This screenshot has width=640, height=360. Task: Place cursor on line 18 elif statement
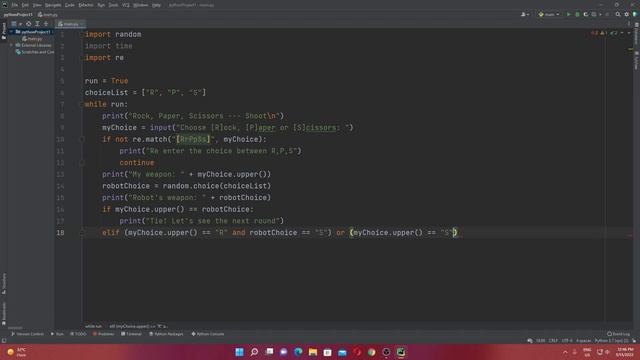pyautogui.click(x=280, y=233)
